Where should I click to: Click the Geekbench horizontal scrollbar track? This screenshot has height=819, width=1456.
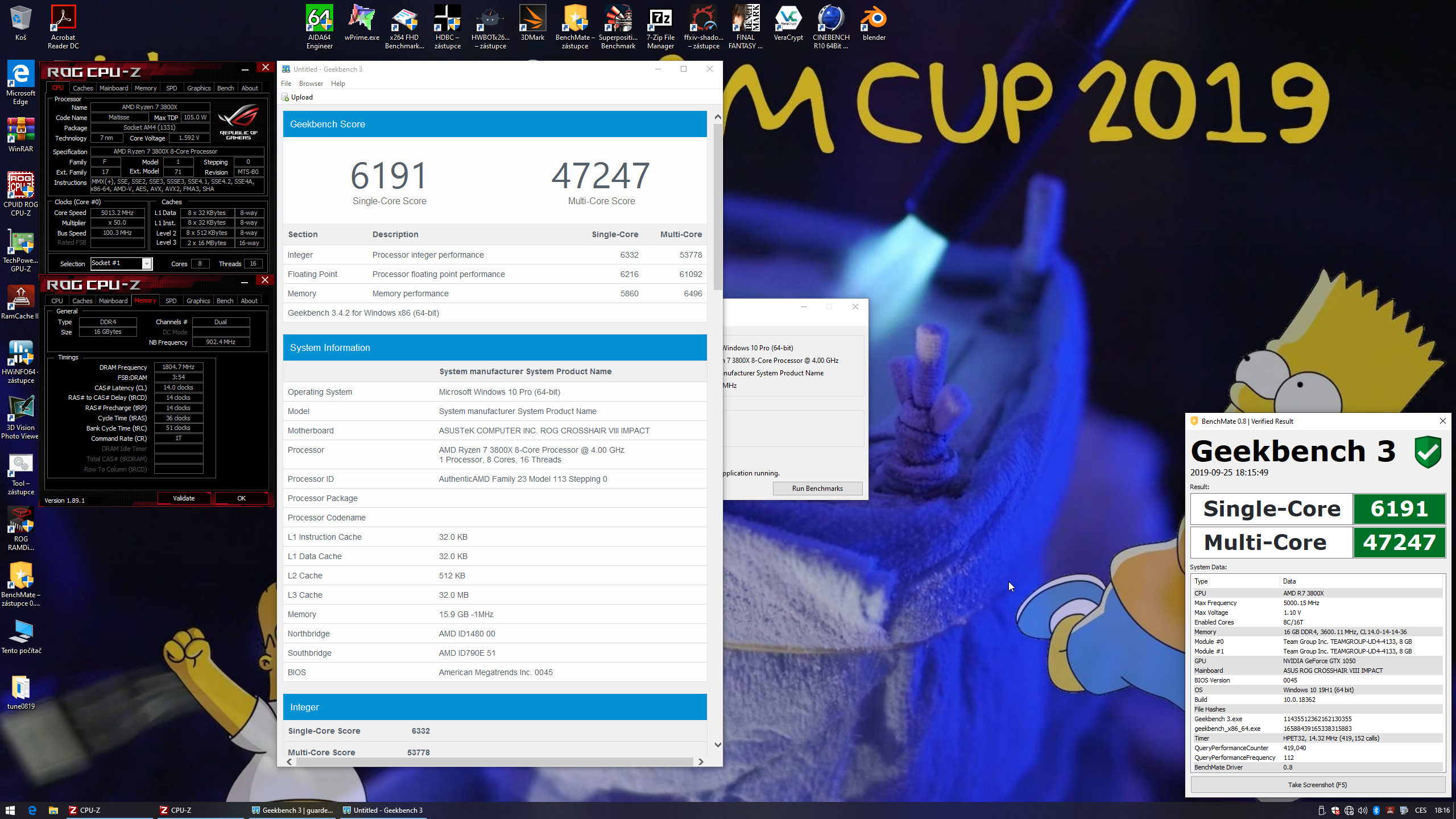coord(495,762)
